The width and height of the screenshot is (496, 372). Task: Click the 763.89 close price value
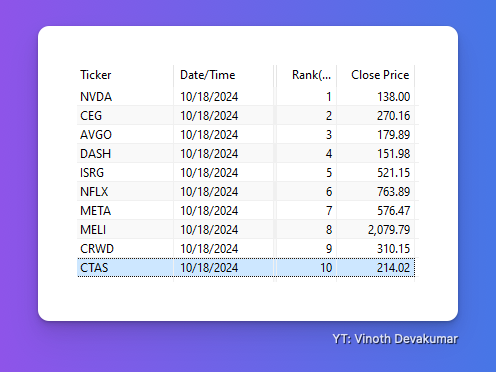[x=393, y=192]
